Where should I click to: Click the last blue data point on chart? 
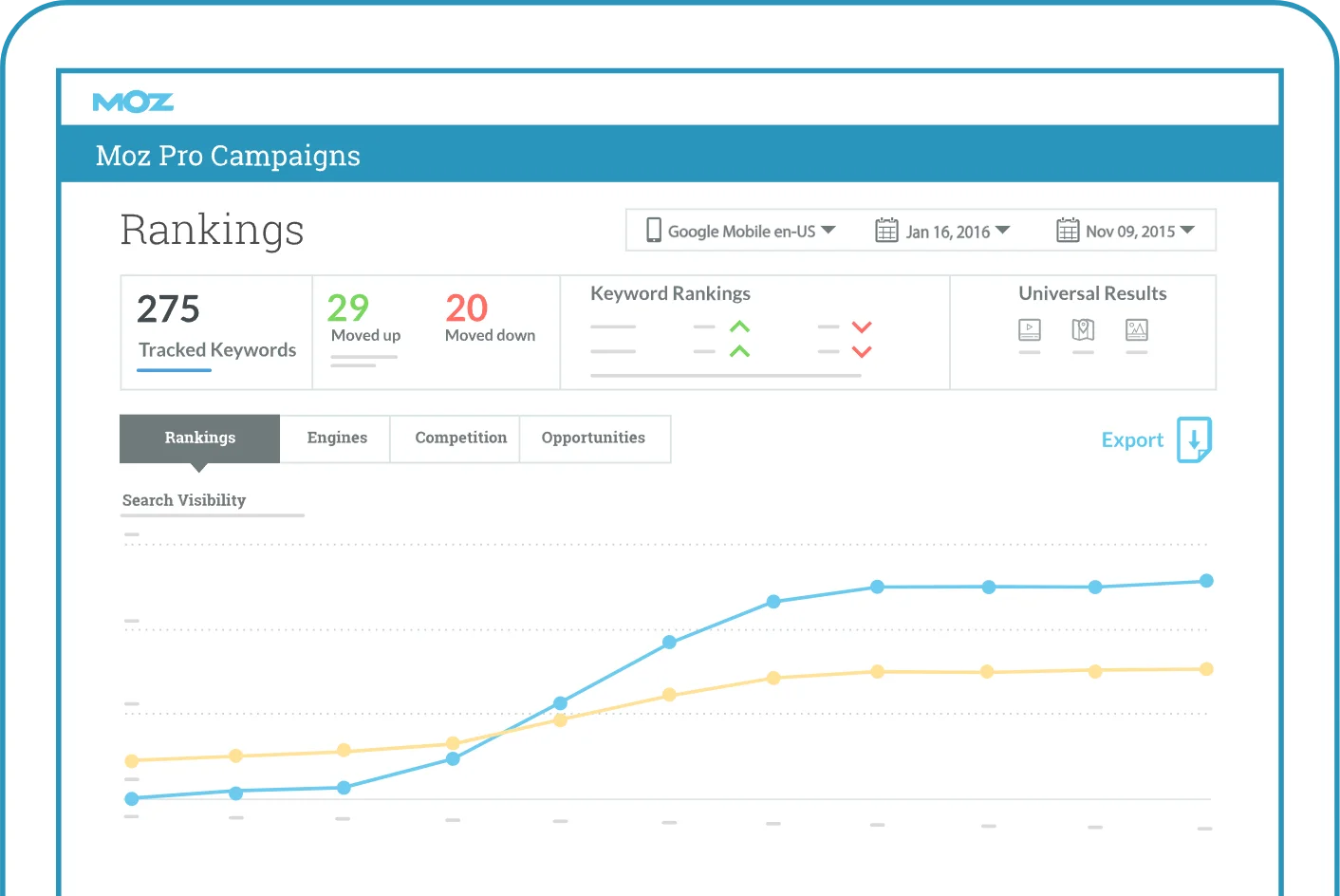pyautogui.click(x=1206, y=581)
